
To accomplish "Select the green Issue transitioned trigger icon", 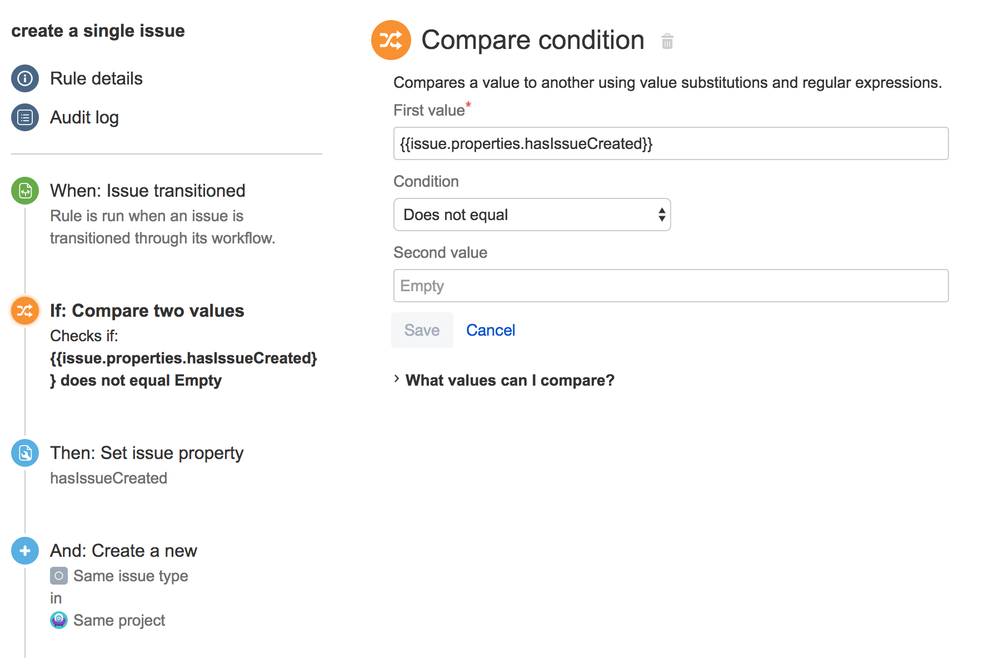I will [x=25, y=190].
